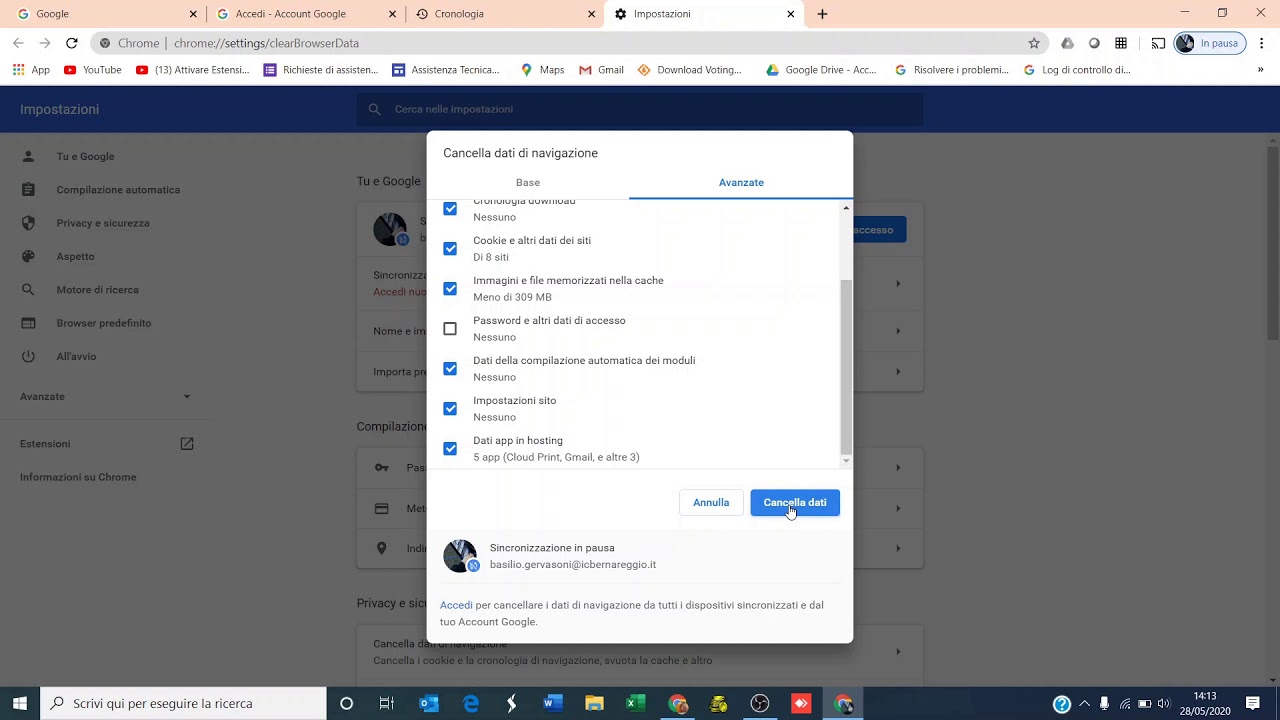
Task: Open the Chrome three-dot menu
Action: [1262, 43]
